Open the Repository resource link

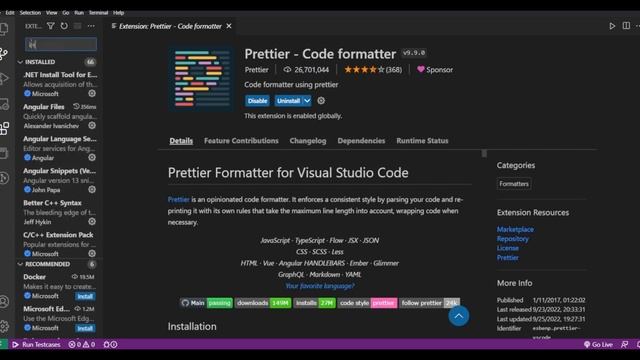click(x=513, y=239)
